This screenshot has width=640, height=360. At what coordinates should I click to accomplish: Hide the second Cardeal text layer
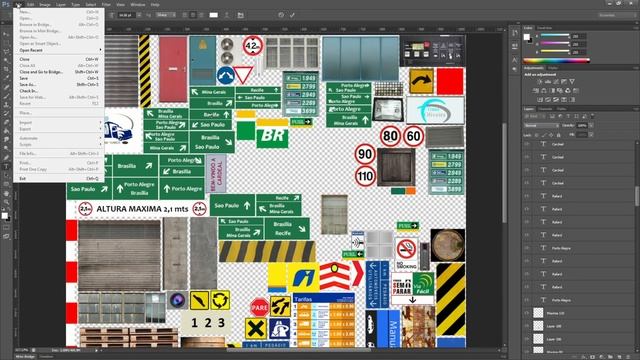pos(527,157)
